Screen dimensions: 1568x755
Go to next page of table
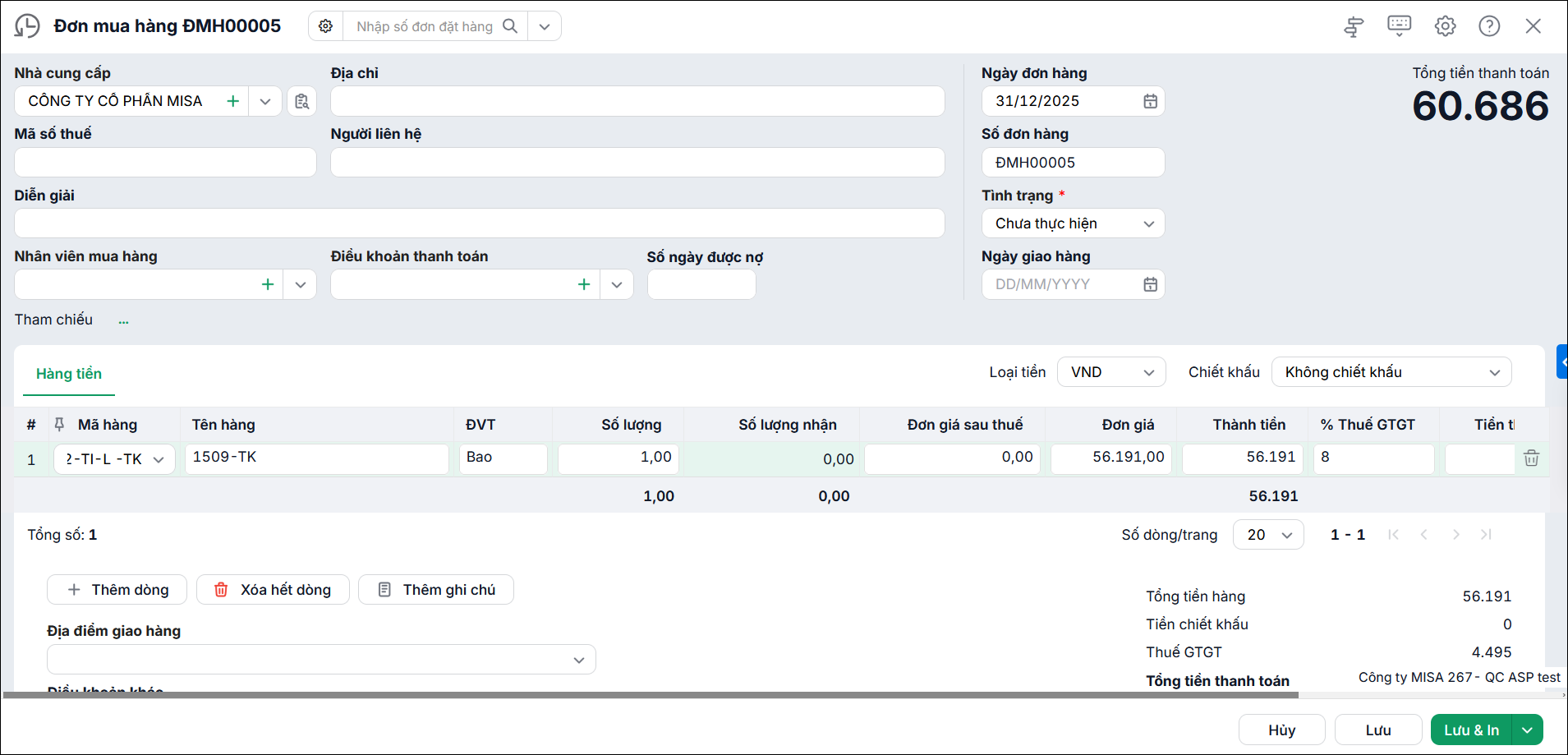coord(1455,535)
